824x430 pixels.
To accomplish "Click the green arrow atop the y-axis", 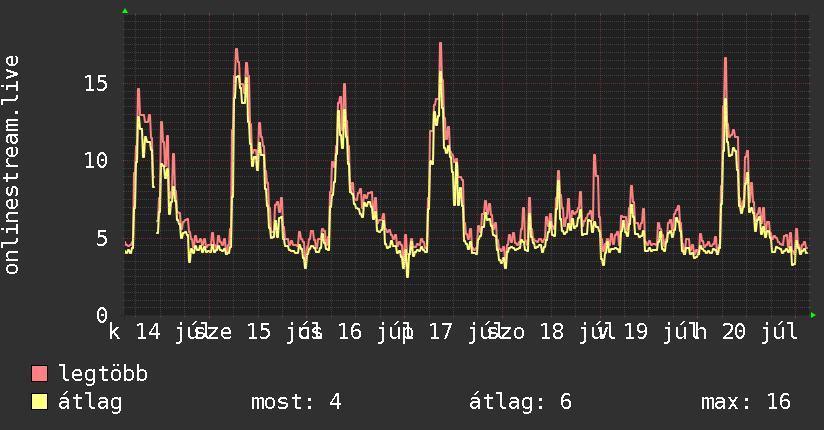I will click(x=125, y=11).
